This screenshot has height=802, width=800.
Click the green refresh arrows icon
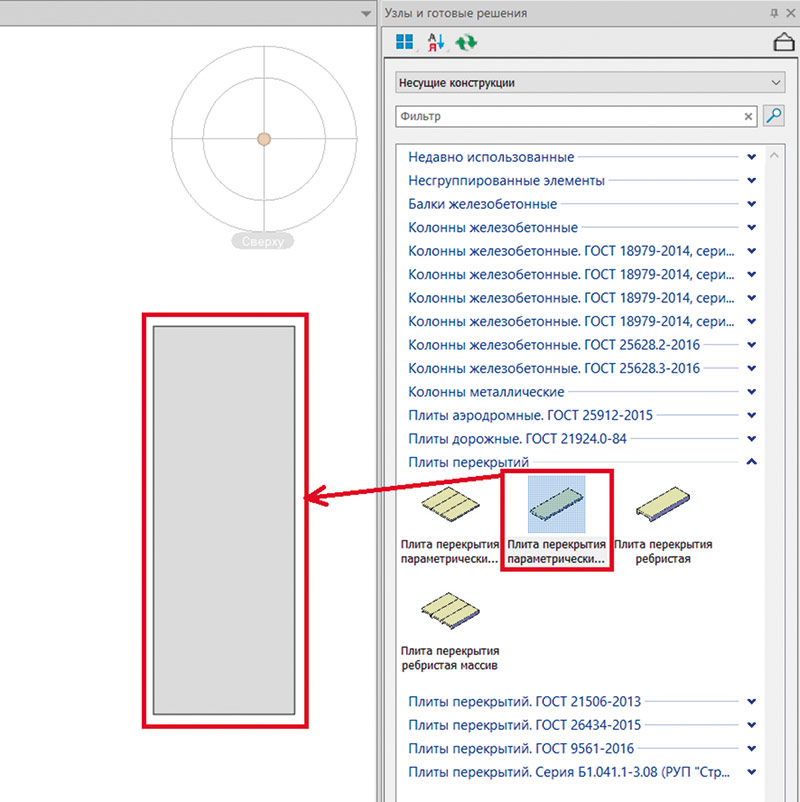465,43
